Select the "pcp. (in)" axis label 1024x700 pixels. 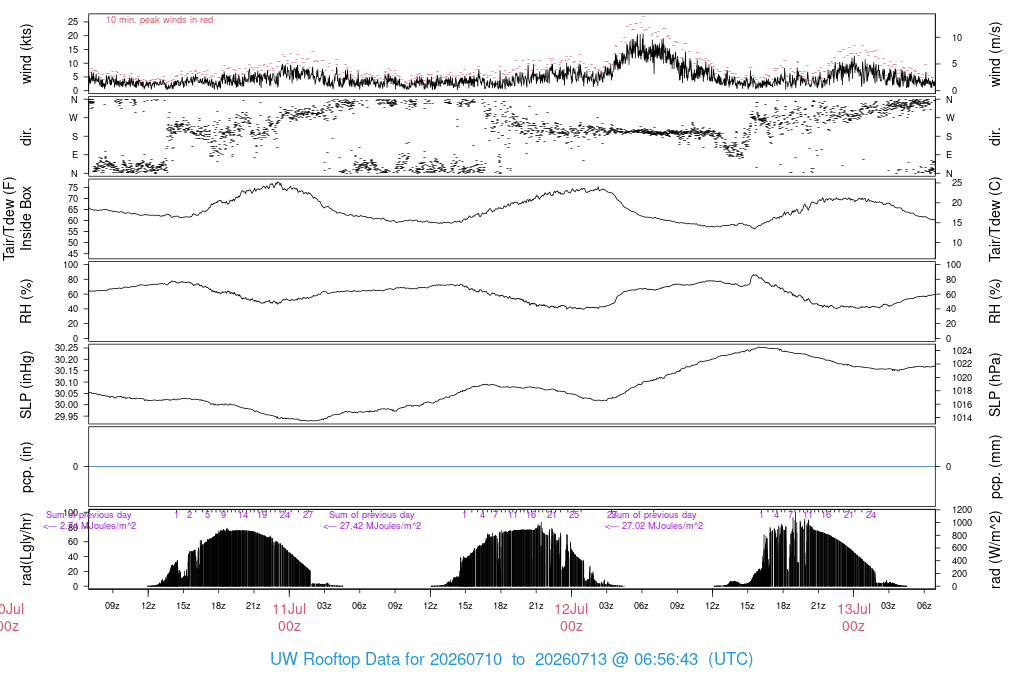(26, 467)
